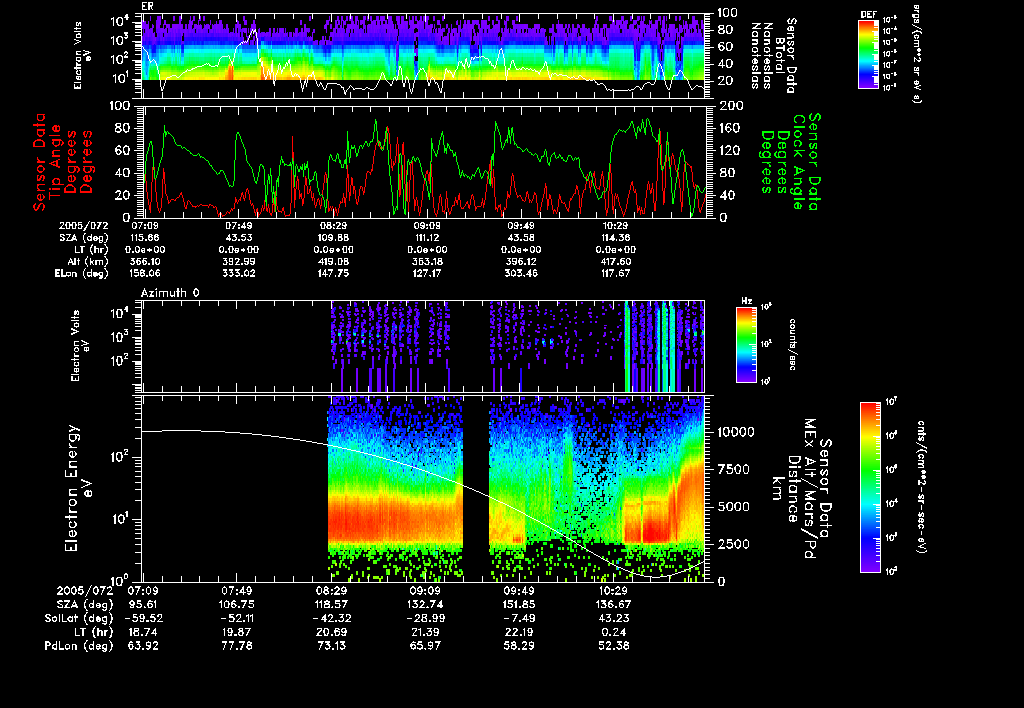Click the 10000 km distance tick label
The height and width of the screenshot is (708, 1024).
point(736,432)
